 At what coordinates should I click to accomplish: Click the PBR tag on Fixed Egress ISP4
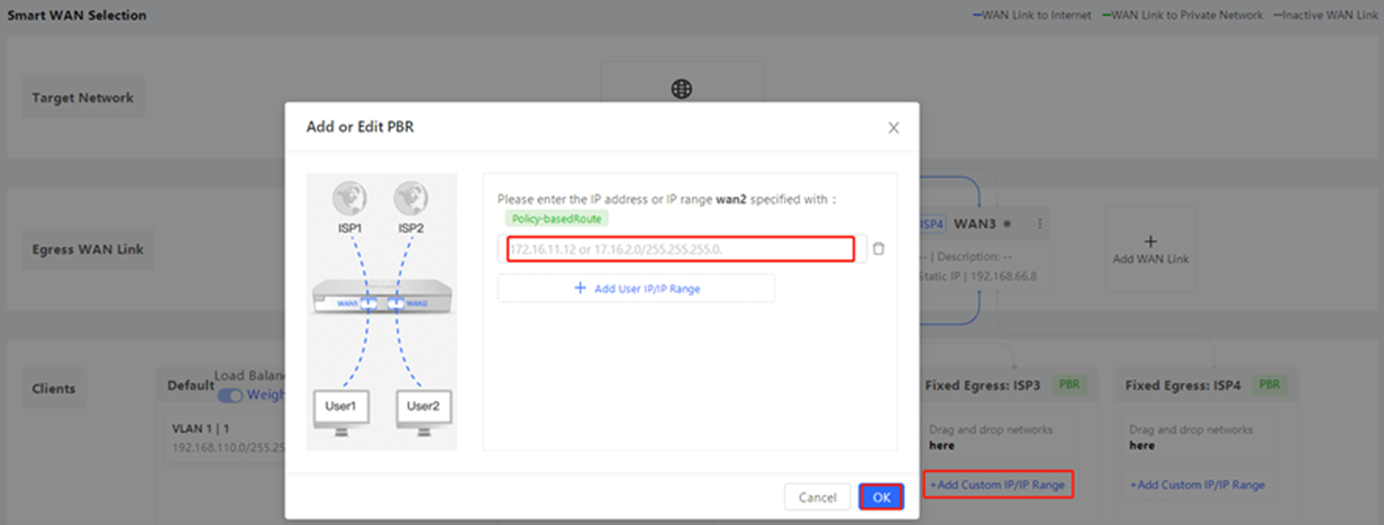pos(1270,385)
